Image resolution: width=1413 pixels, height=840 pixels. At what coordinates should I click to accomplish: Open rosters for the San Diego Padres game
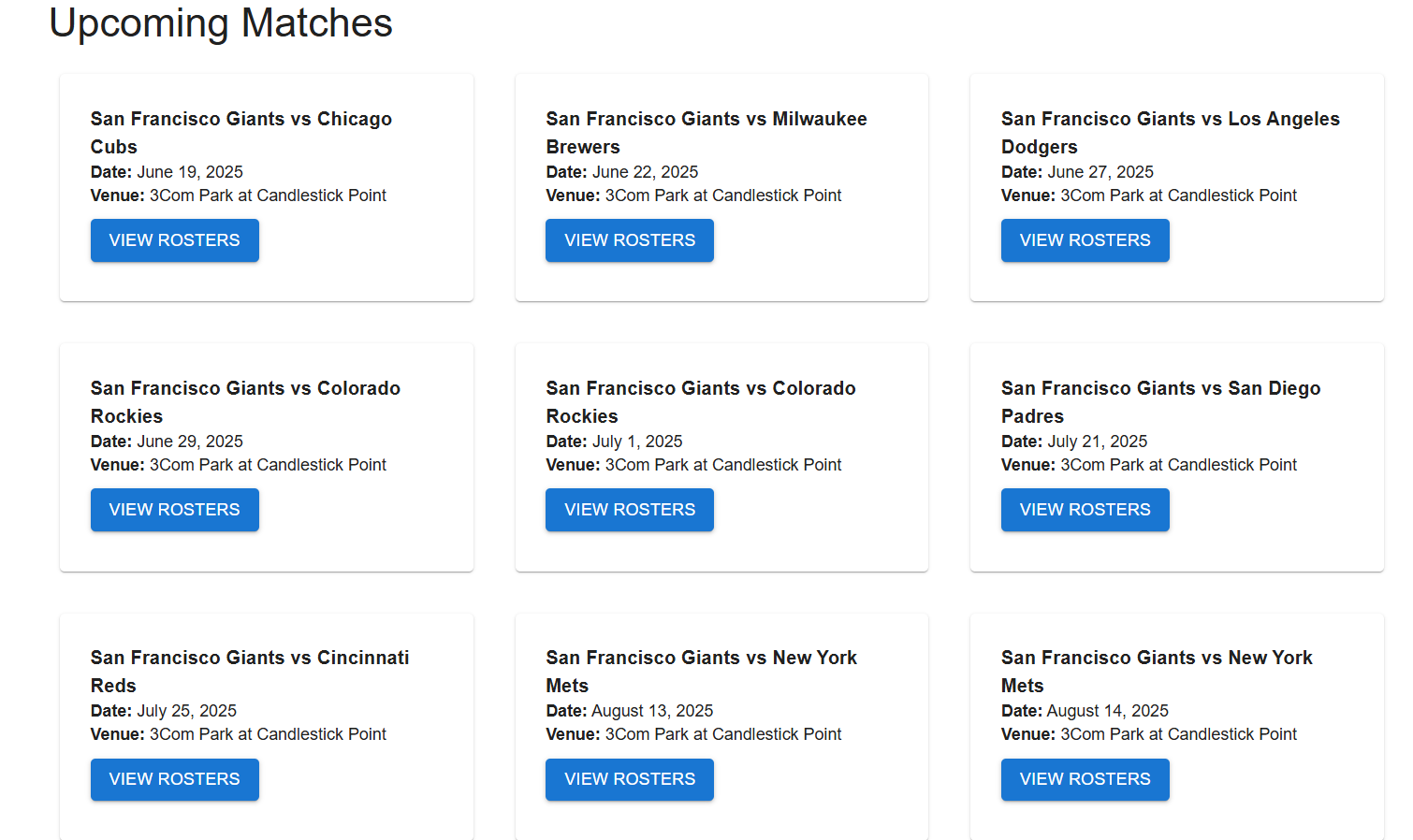tap(1085, 510)
